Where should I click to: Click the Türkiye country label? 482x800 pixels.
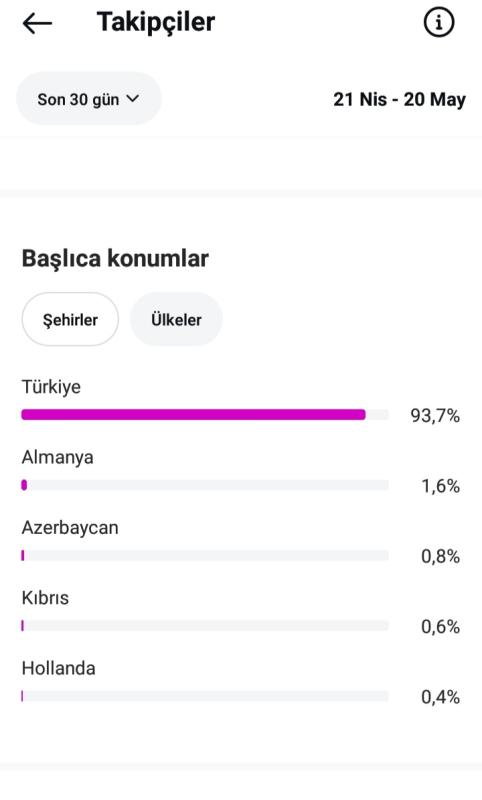[x=51, y=387]
